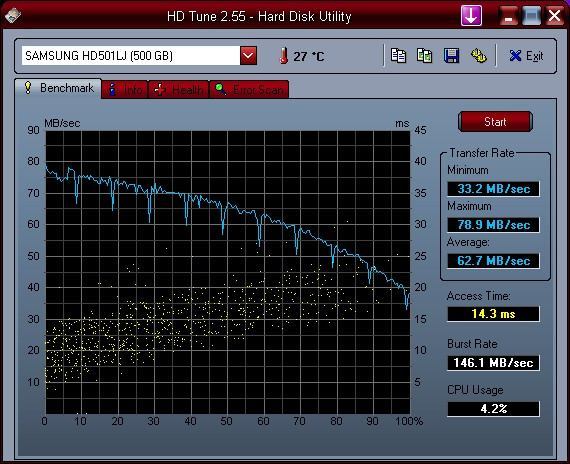Close the HD Tune window

[x=554, y=16]
